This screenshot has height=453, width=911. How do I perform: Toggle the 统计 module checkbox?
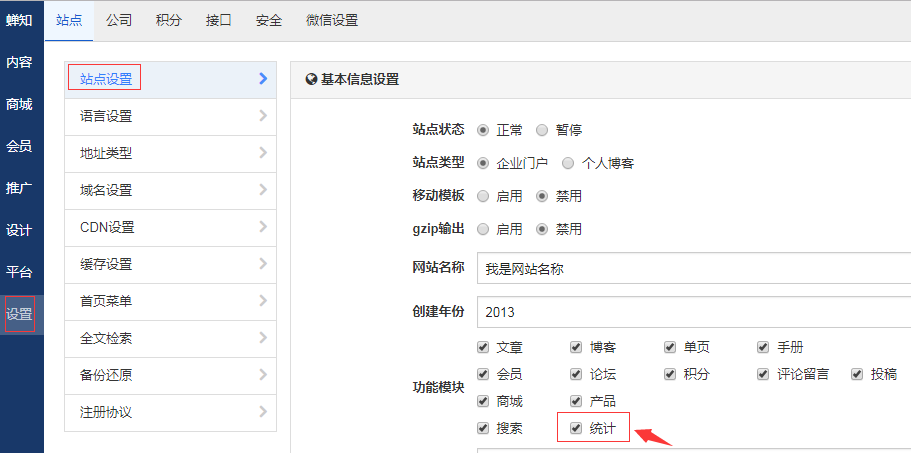(x=576, y=429)
